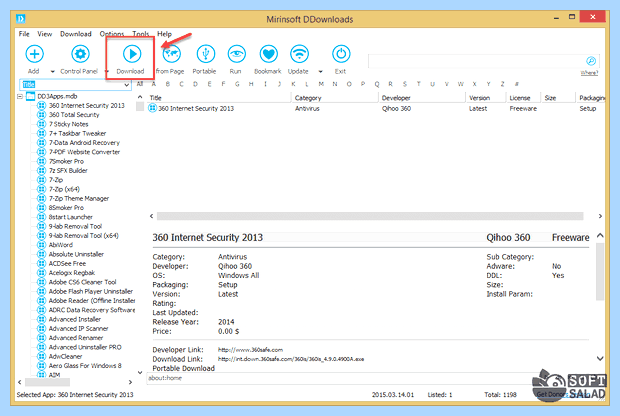Filter apps by # symbol
This screenshot has height=416, width=620.
tap(516, 84)
